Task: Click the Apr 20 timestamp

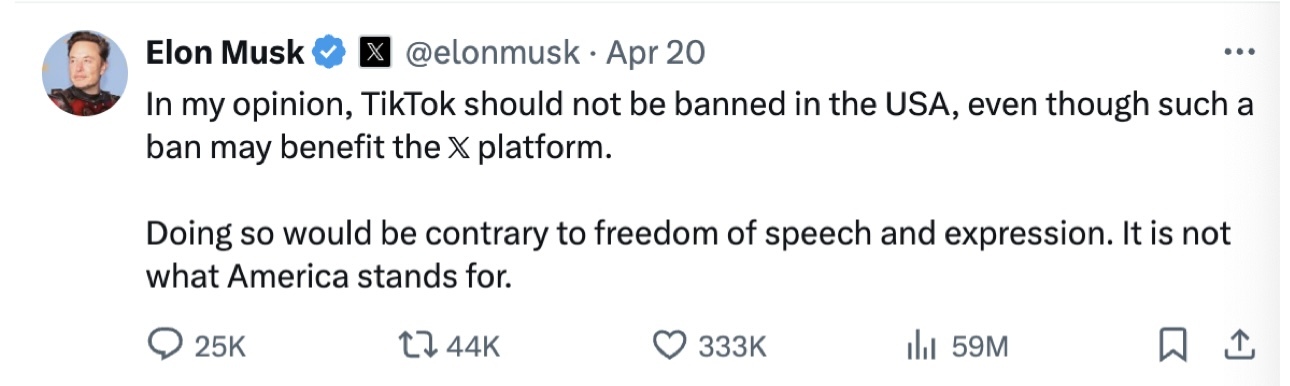Action: 655,52
